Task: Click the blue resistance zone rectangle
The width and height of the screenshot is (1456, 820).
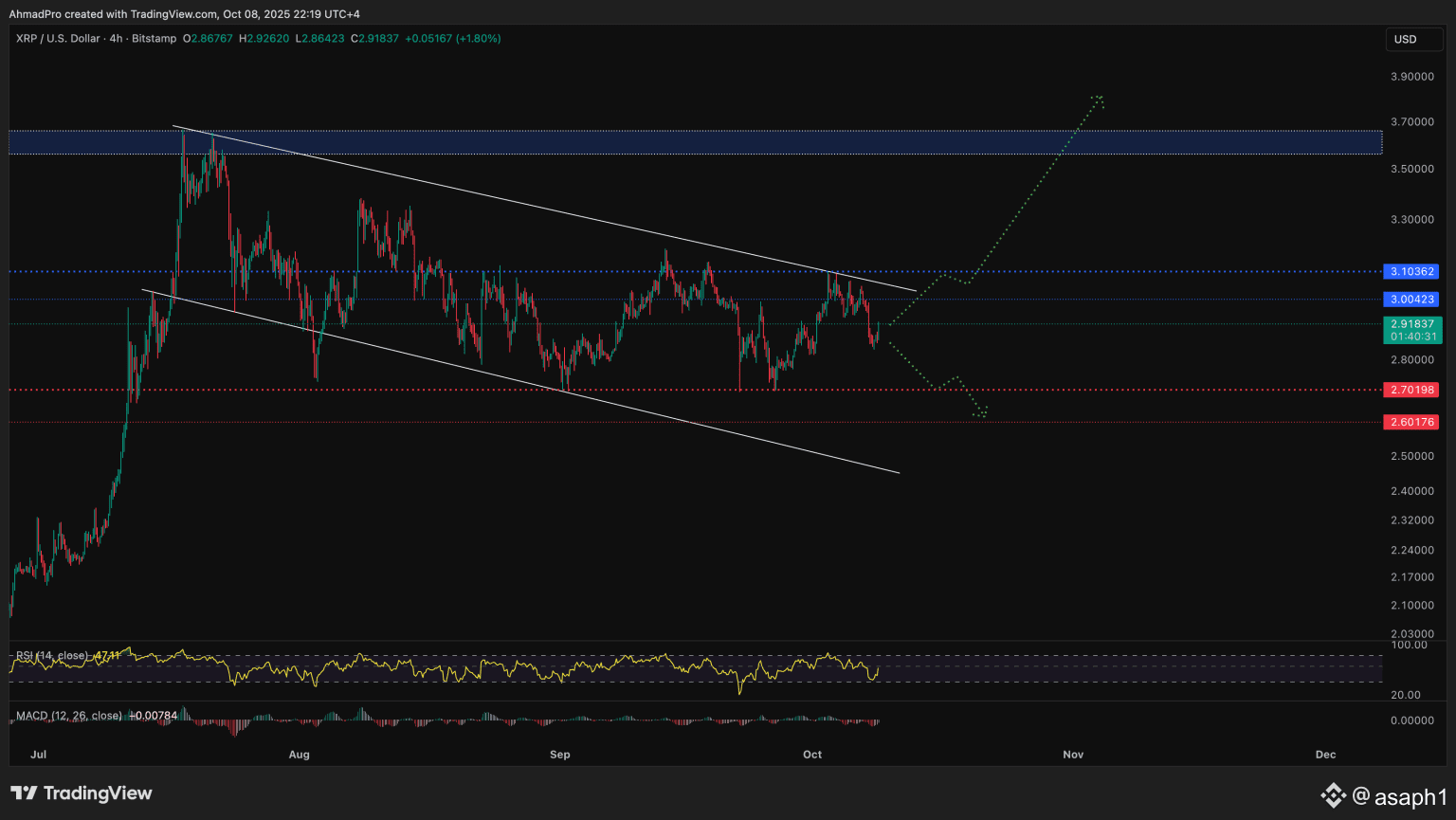Action: point(695,142)
